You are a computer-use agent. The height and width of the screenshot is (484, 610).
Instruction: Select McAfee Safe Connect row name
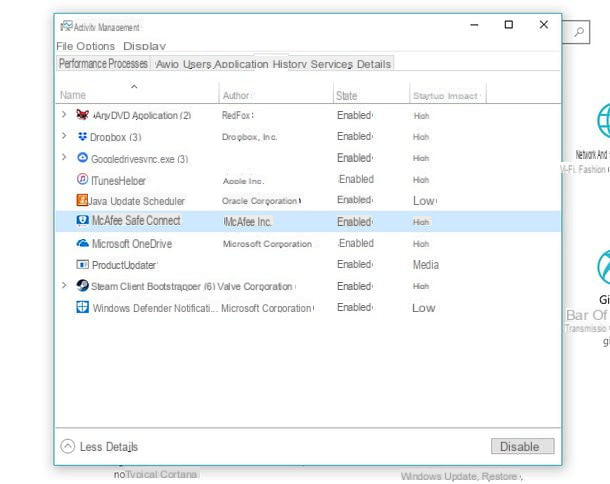pyautogui.click(x=136, y=221)
